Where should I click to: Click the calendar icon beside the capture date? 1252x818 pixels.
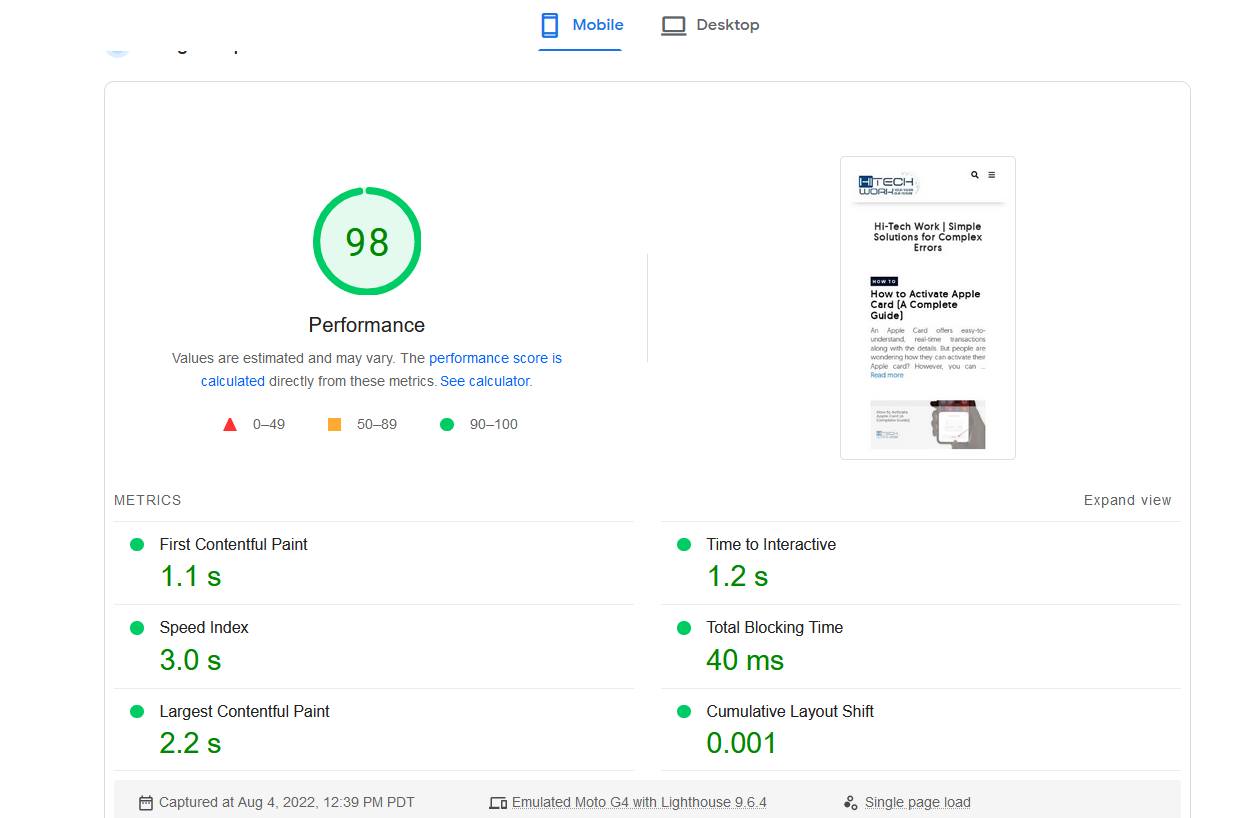click(146, 802)
